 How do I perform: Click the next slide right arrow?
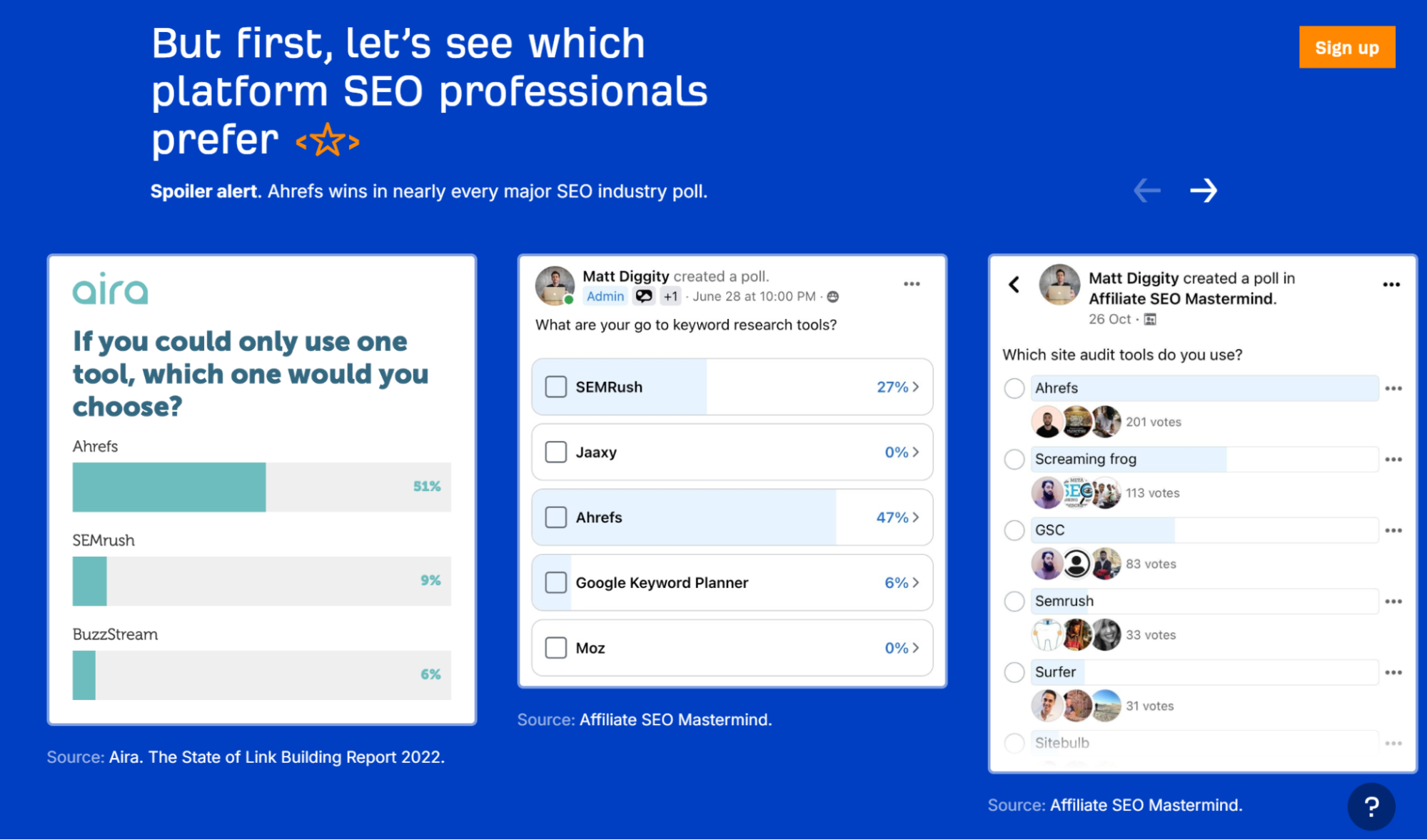click(1203, 191)
